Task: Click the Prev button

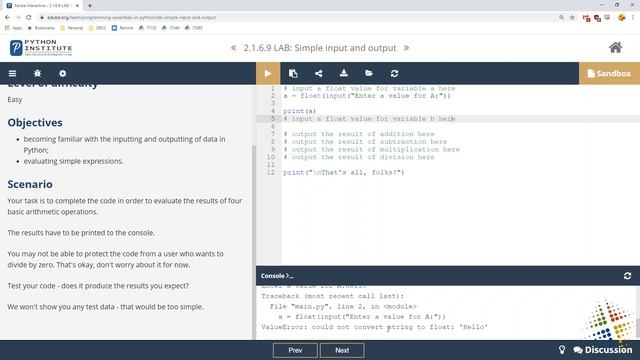Action: pyautogui.click(x=295, y=350)
